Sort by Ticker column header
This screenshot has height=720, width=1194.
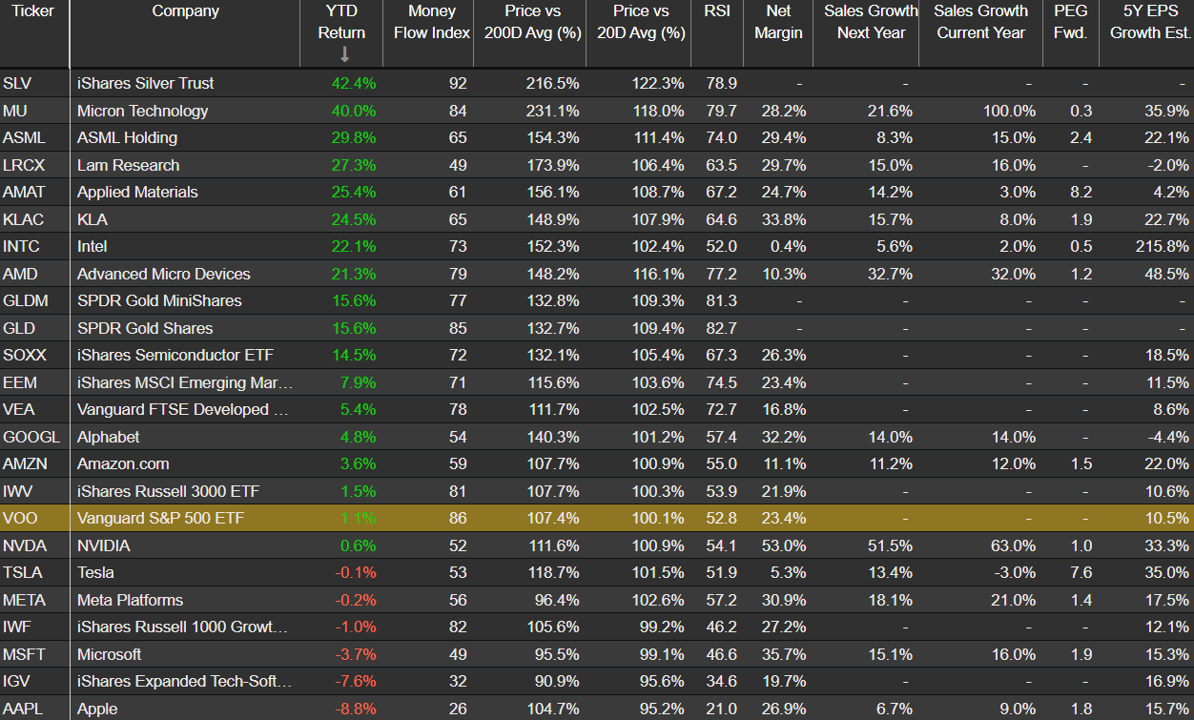tap(33, 11)
